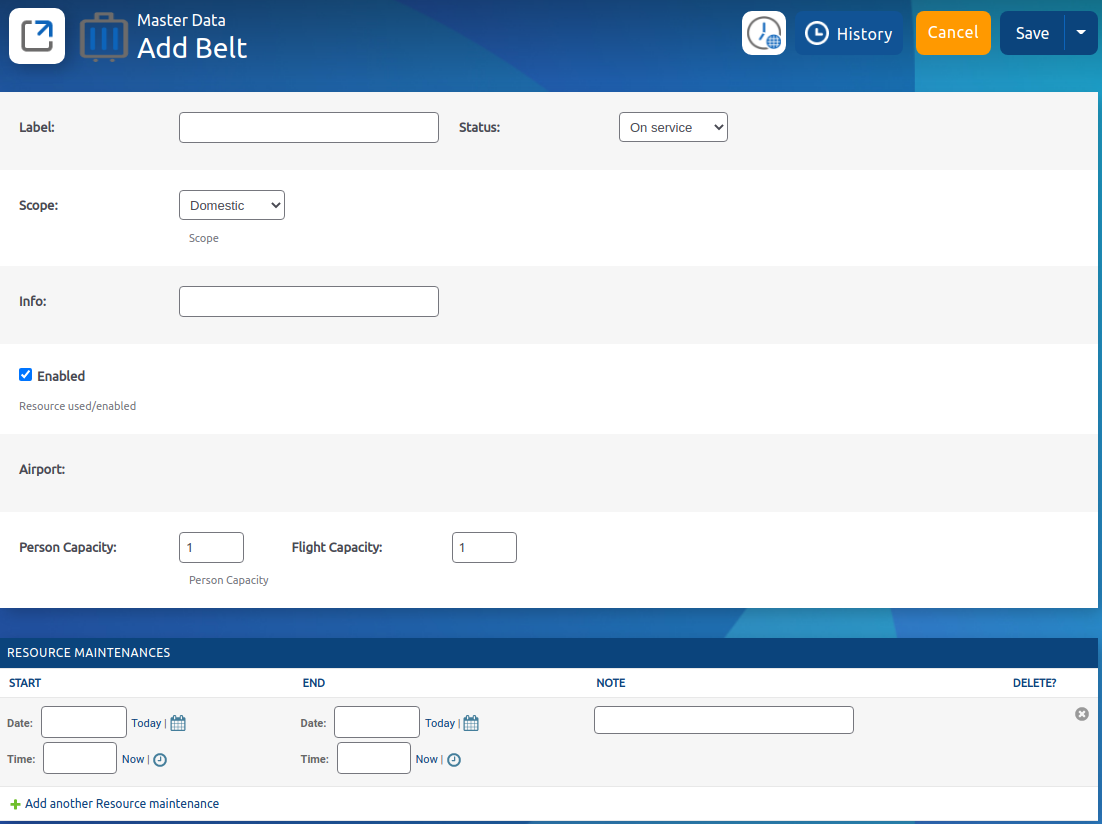Screen dimensions: 1102x824
Task: Click the Flight Capacity input field
Action: [484, 548]
